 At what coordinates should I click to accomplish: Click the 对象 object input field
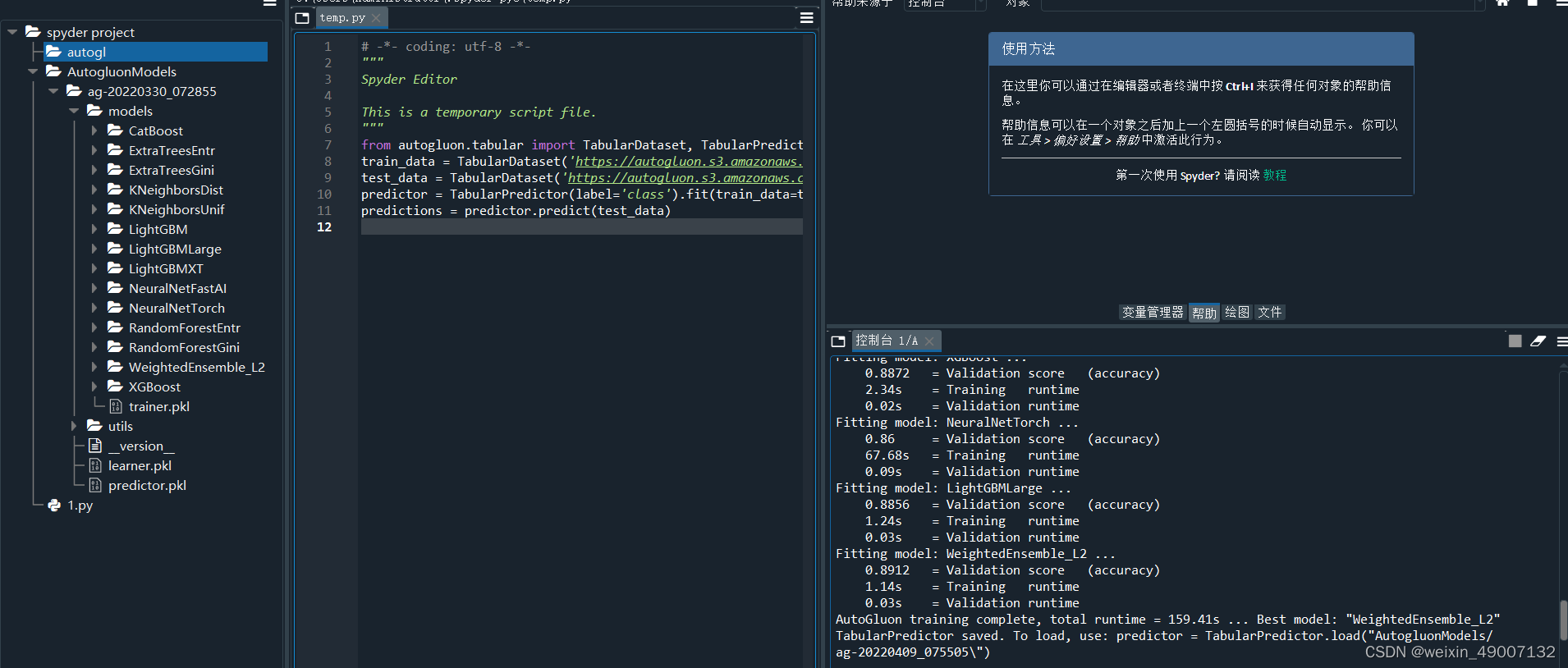click(1263, 4)
